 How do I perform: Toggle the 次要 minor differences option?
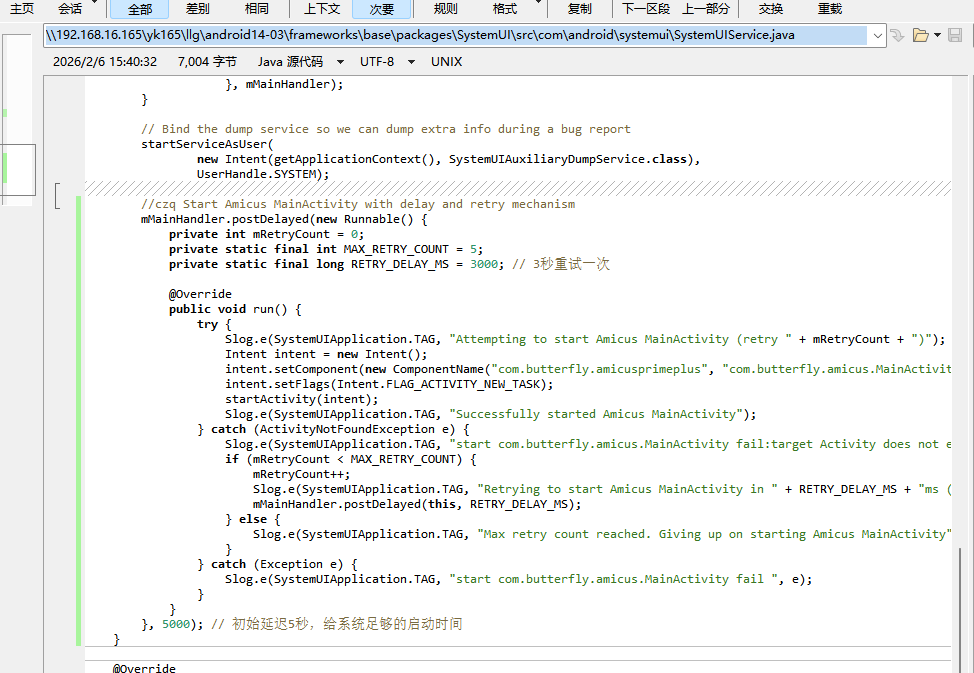[x=381, y=9]
